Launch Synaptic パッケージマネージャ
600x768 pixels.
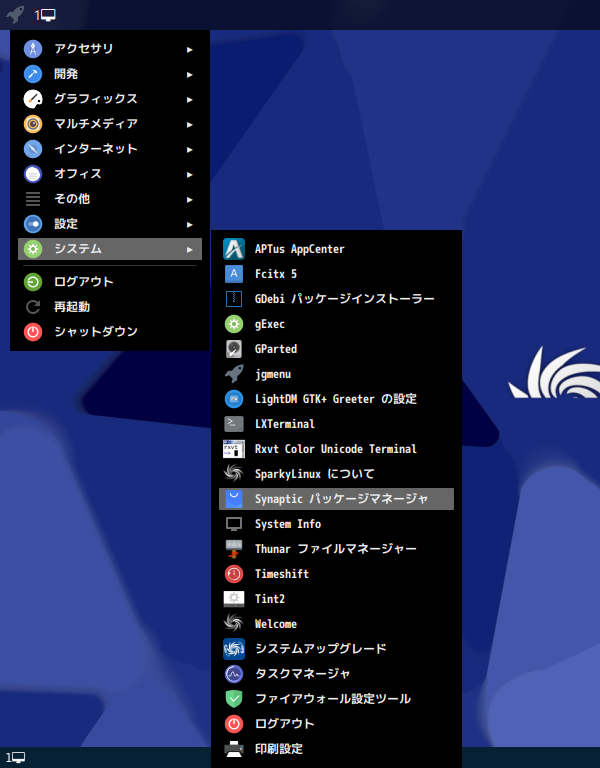click(336, 499)
